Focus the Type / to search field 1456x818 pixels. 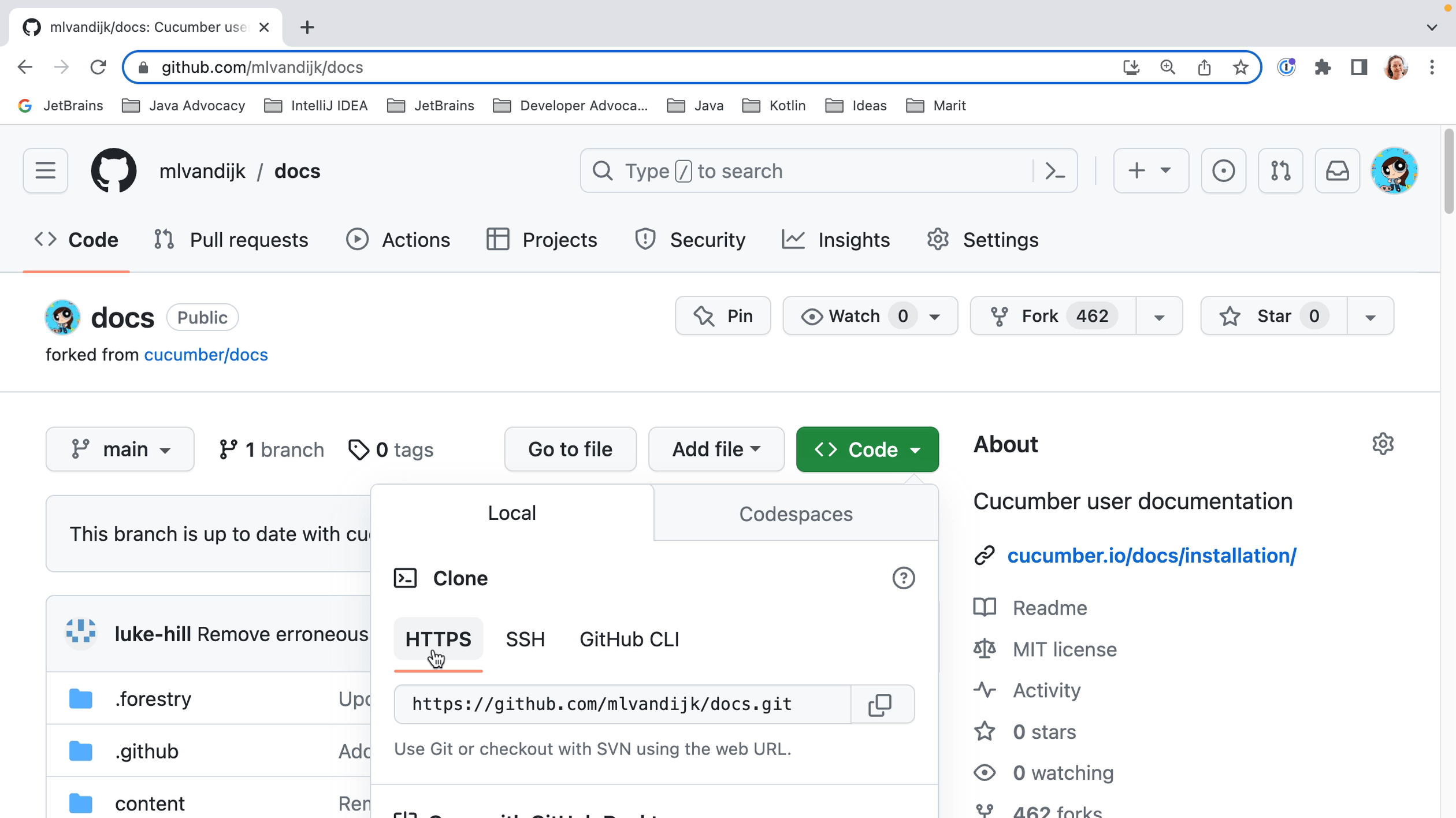[x=809, y=171]
